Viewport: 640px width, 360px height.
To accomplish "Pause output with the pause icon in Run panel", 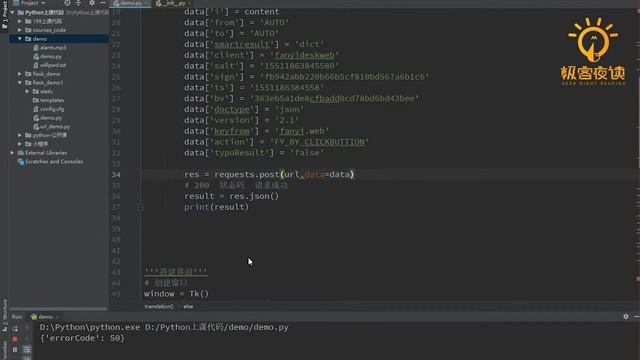I will pyautogui.click(x=15, y=350).
